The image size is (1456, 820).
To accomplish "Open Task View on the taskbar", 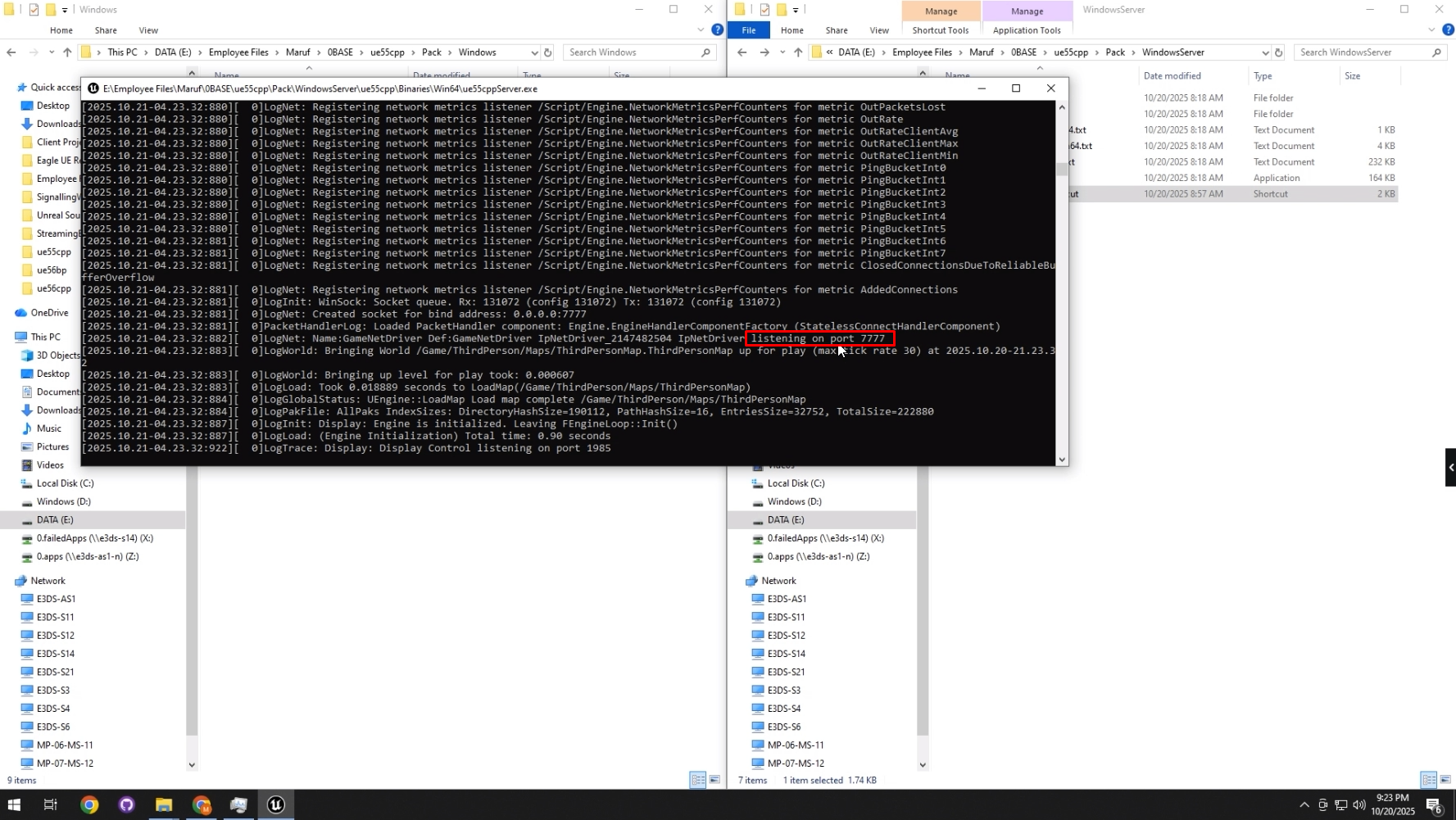I will point(50,804).
